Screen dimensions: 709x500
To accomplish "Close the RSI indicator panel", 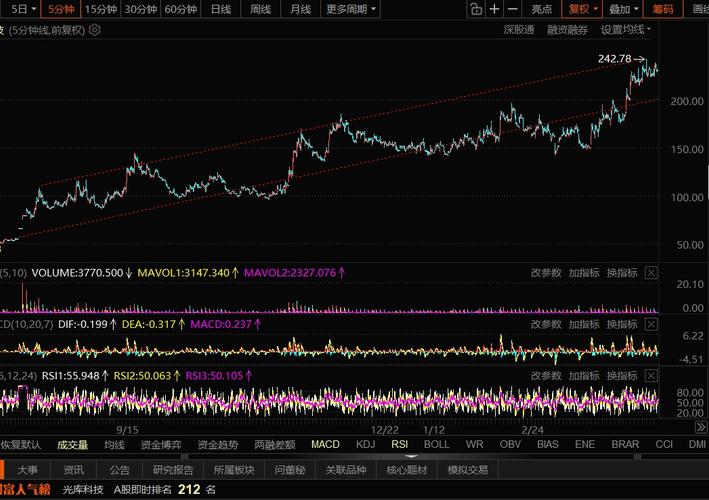I will tap(651, 375).
